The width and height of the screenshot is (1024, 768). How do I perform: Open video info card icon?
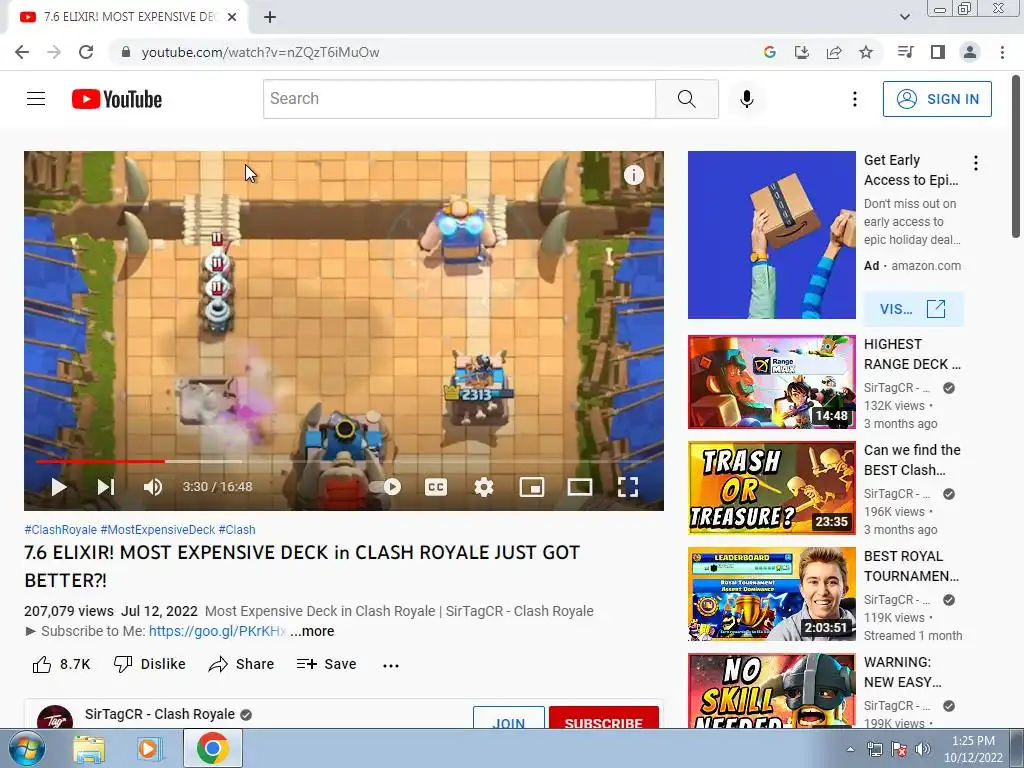[x=633, y=175]
